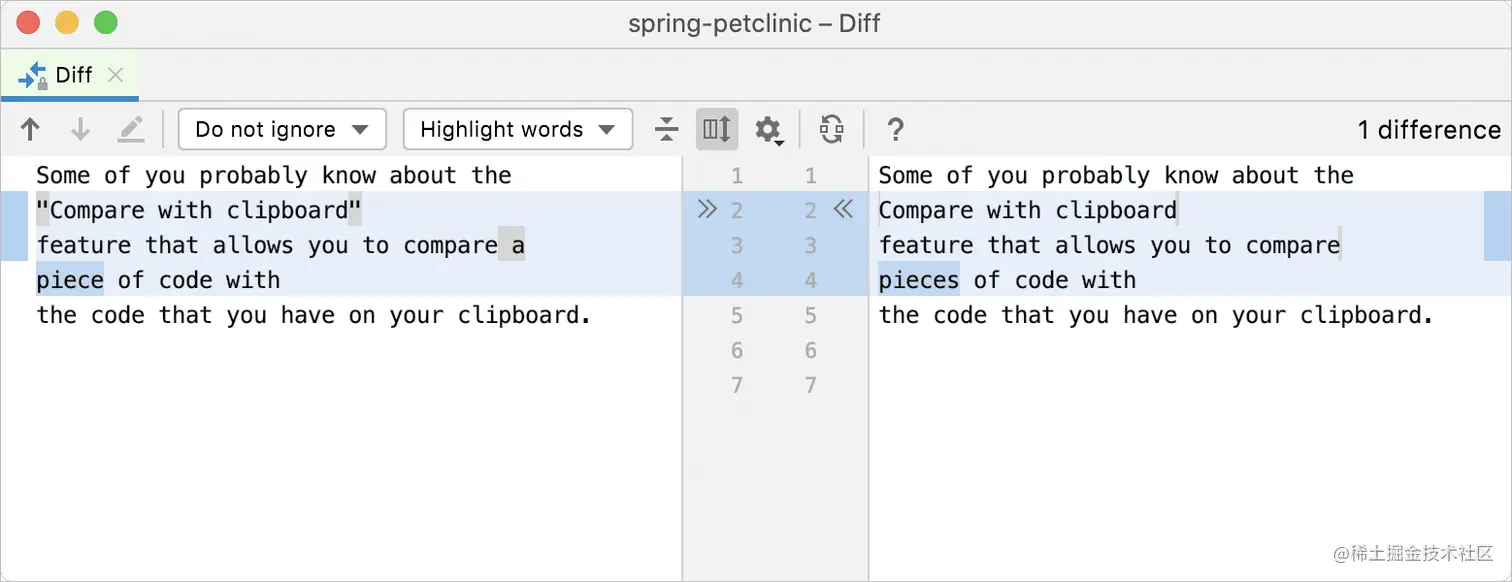Jump to next difference with down arrow
Image resolution: width=1512 pixels, height=582 pixels.
81,129
